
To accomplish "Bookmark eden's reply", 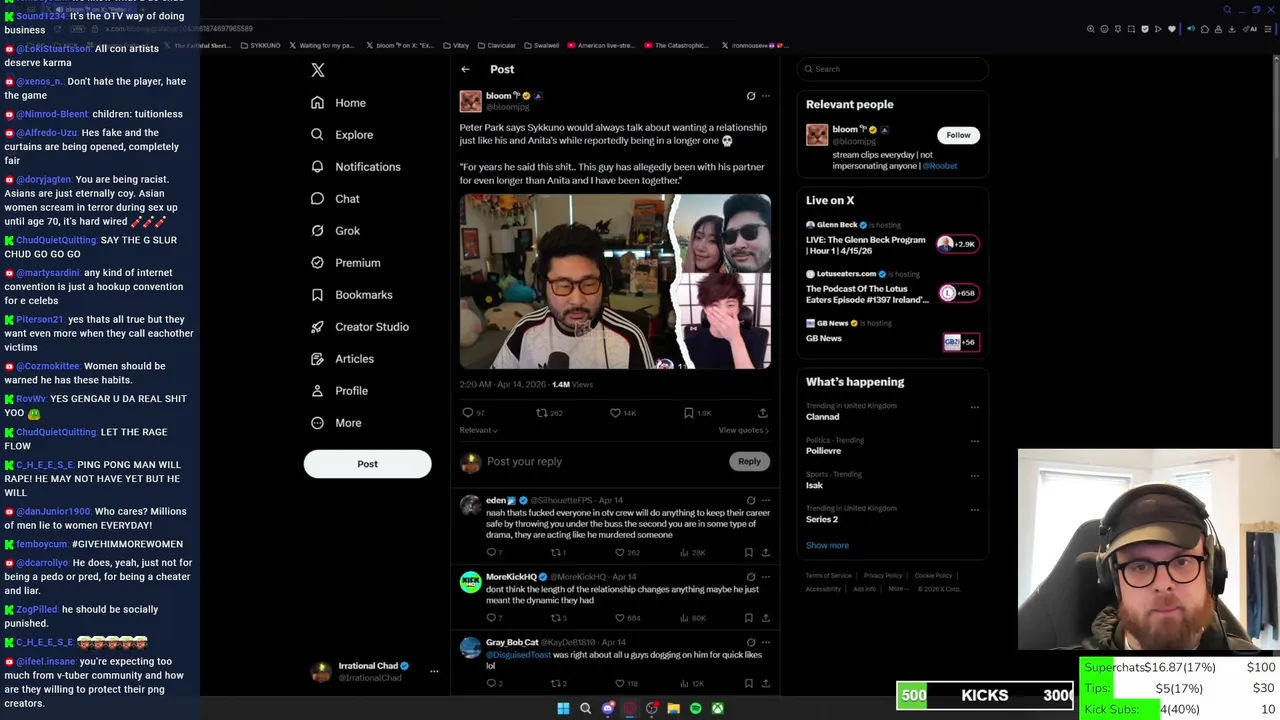I will pyautogui.click(x=748, y=552).
